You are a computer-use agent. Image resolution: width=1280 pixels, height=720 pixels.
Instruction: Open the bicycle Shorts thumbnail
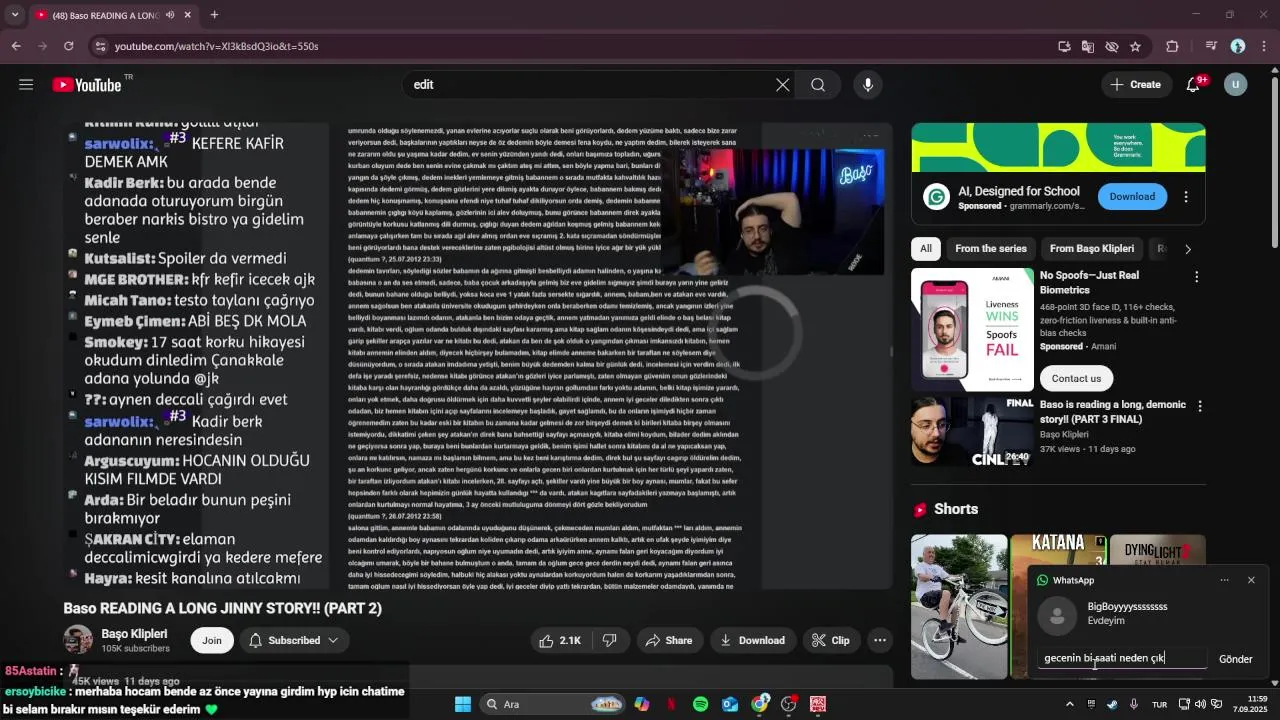coord(959,607)
